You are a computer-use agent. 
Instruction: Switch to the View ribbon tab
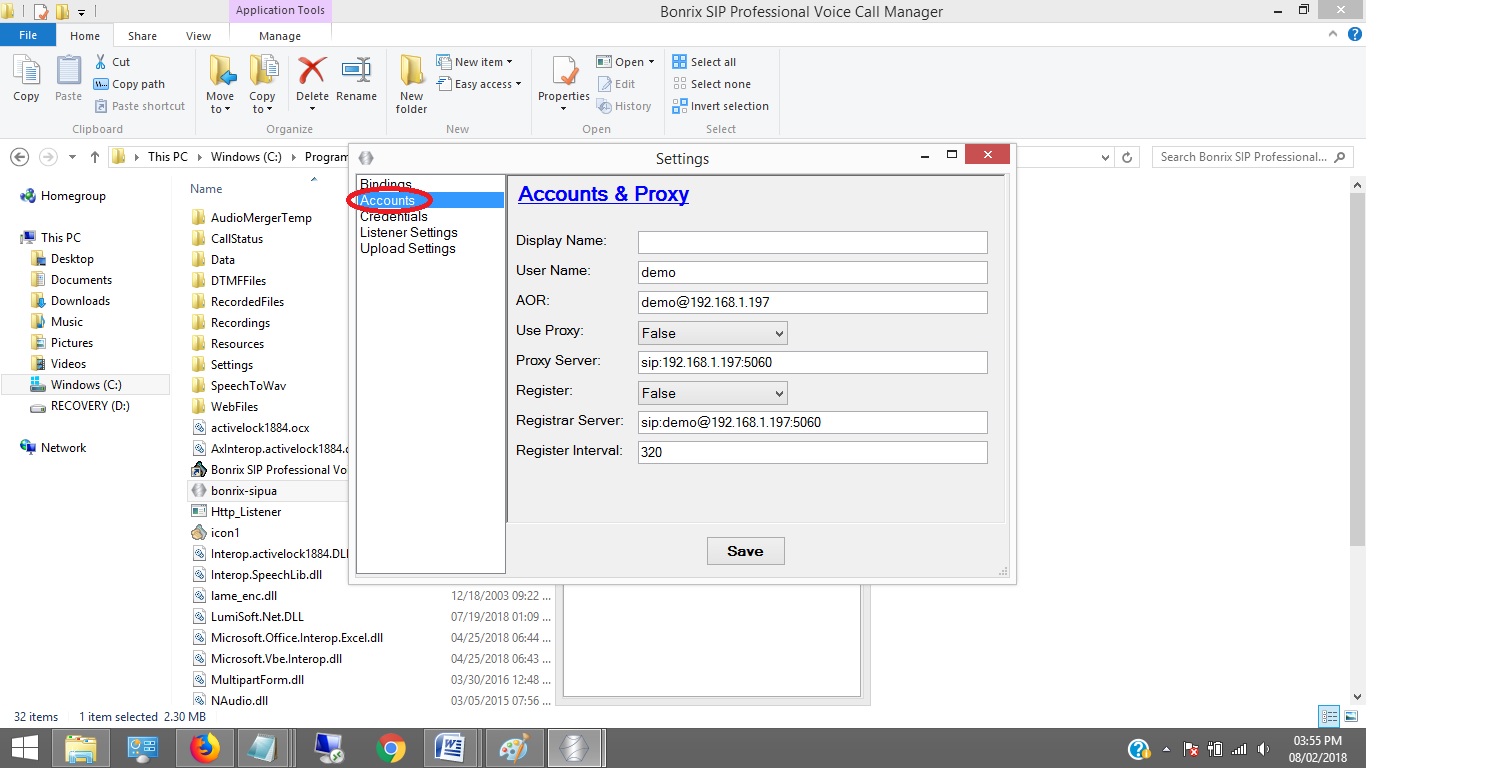198,36
